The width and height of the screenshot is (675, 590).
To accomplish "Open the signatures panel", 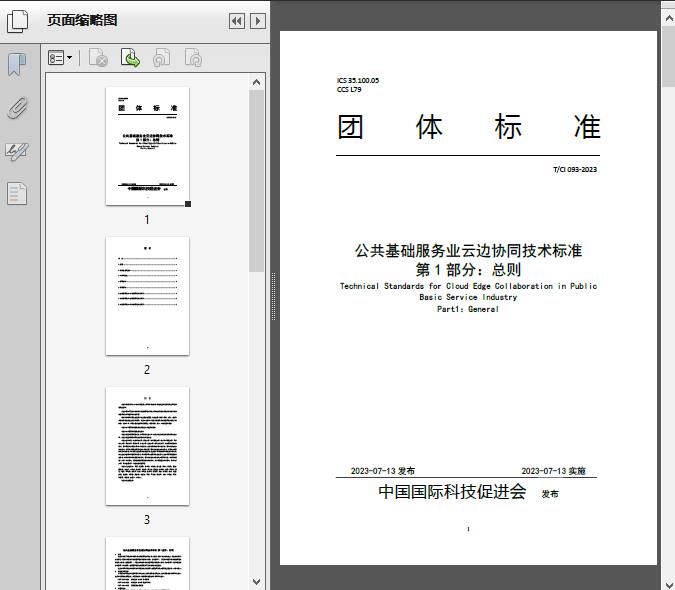I will click(x=17, y=151).
